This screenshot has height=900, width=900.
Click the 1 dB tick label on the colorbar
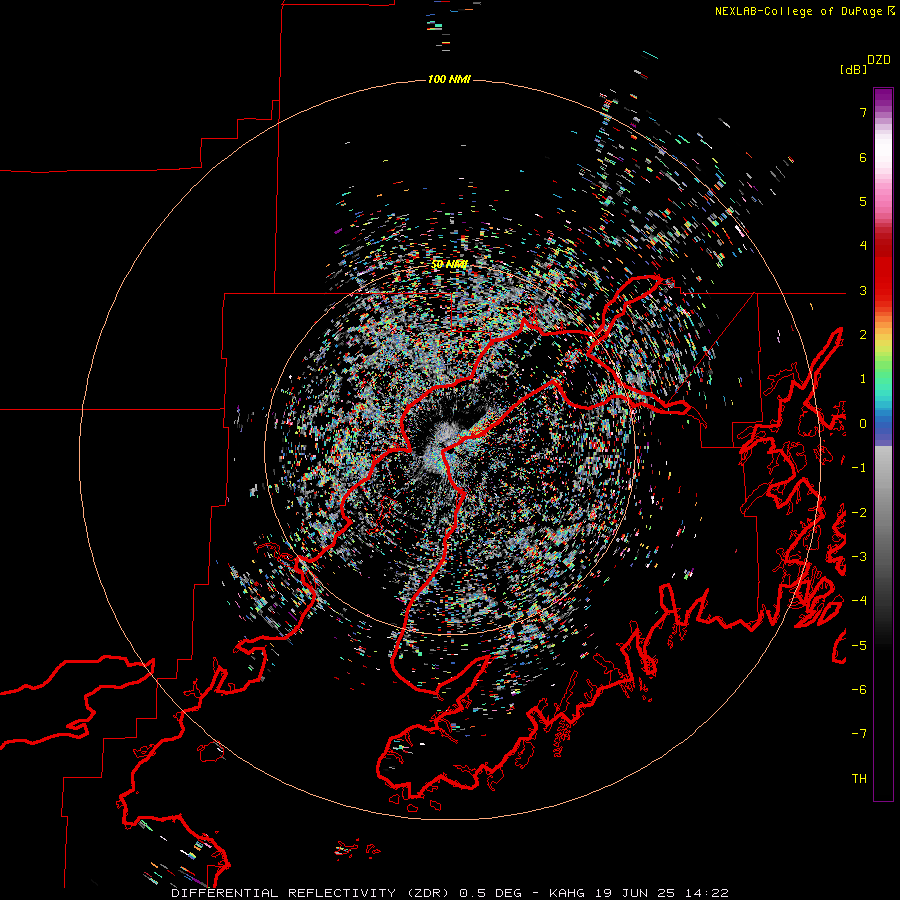[x=863, y=379]
